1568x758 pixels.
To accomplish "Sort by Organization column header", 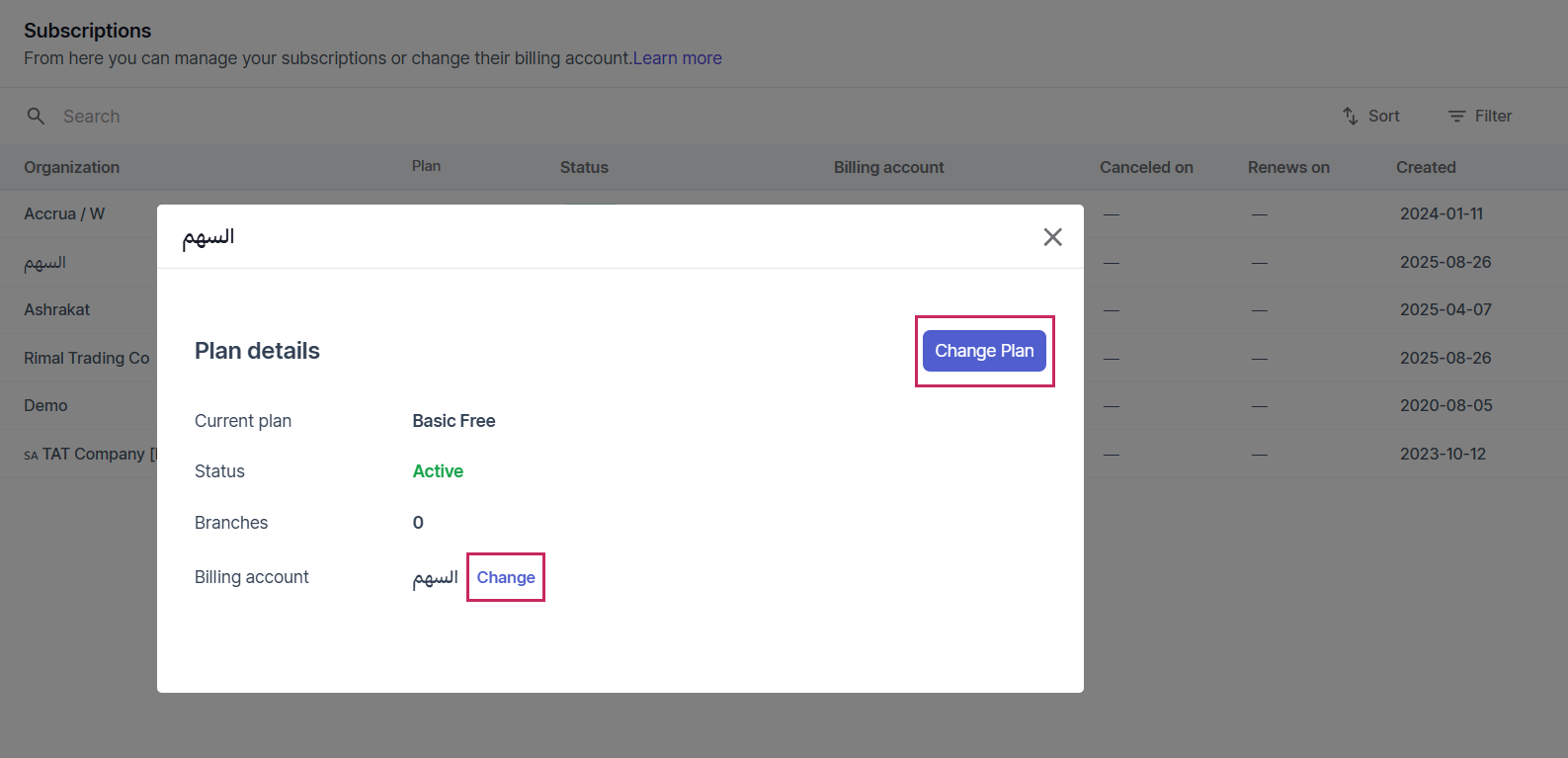I will (x=72, y=167).
